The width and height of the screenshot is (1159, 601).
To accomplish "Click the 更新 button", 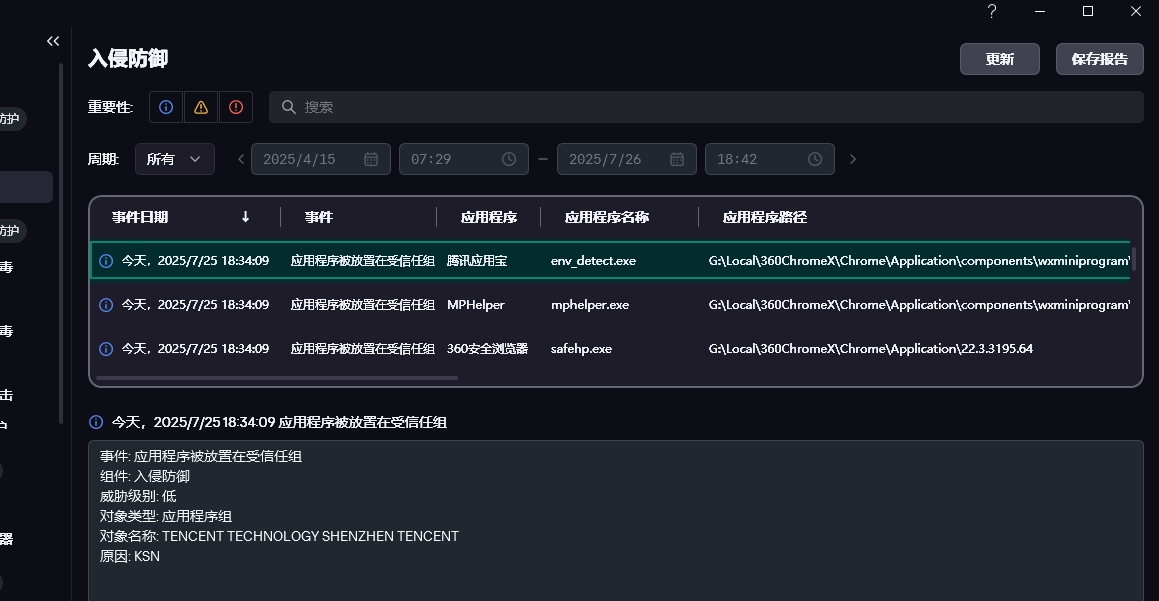I will 999,59.
